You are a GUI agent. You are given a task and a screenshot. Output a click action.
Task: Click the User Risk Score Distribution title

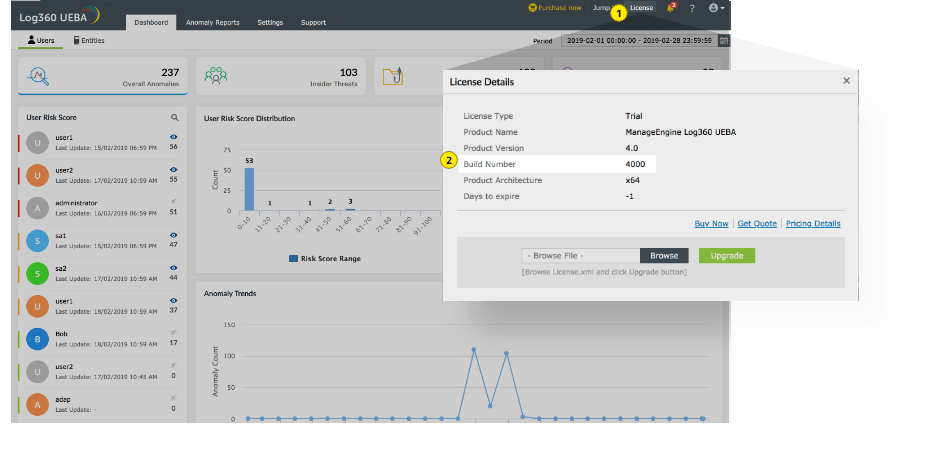[x=250, y=119]
